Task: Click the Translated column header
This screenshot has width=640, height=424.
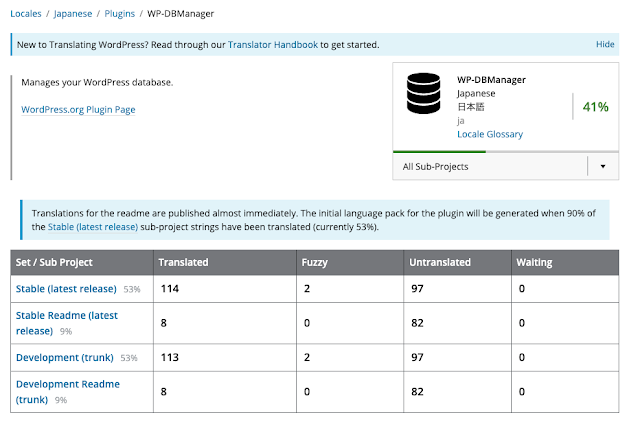Action: 183,262
